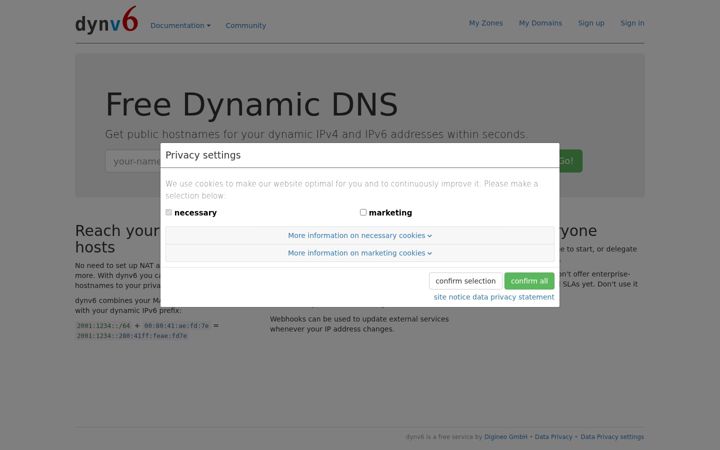Expand More information on marketing cookies
720x450 pixels.
pyautogui.click(x=360, y=253)
